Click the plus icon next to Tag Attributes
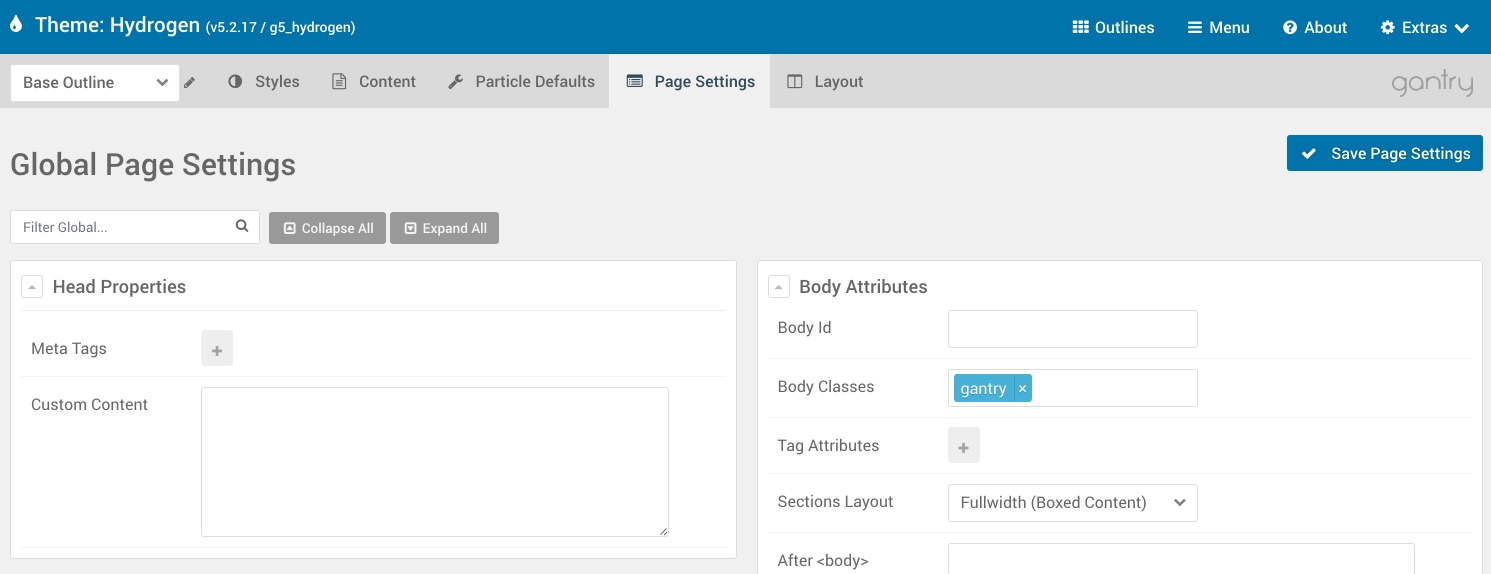The width and height of the screenshot is (1491, 574). 964,446
